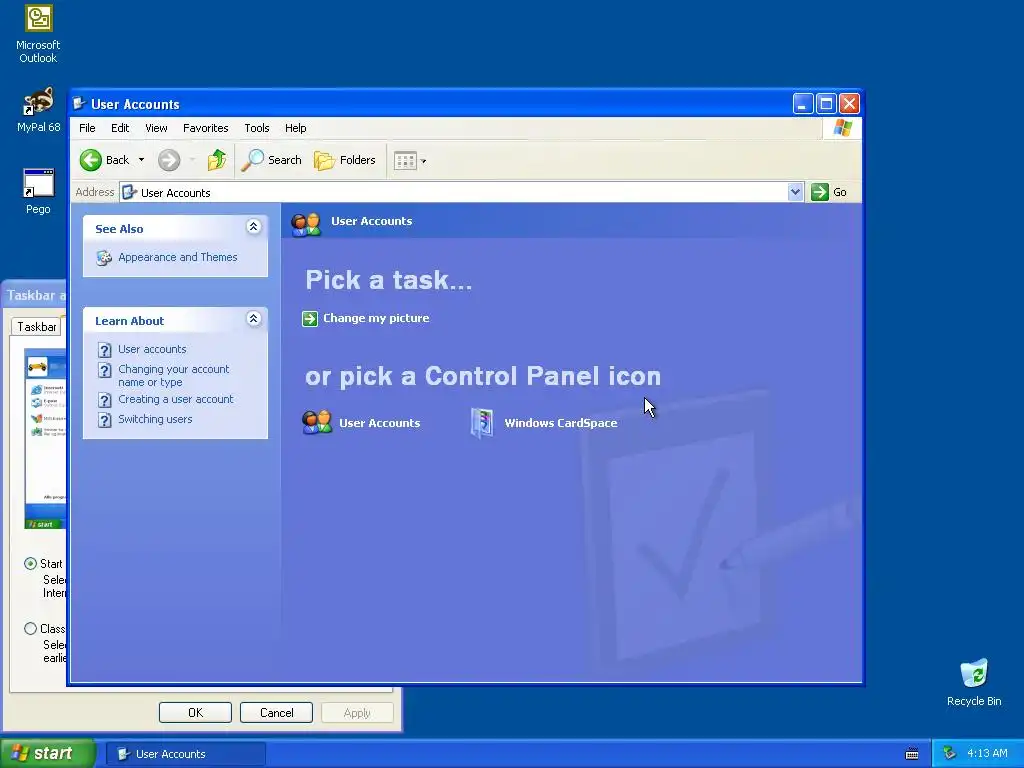Screen dimensions: 1024x768
Task: Click the Taskbar dialog title bar
Action: pyautogui.click(x=34, y=295)
